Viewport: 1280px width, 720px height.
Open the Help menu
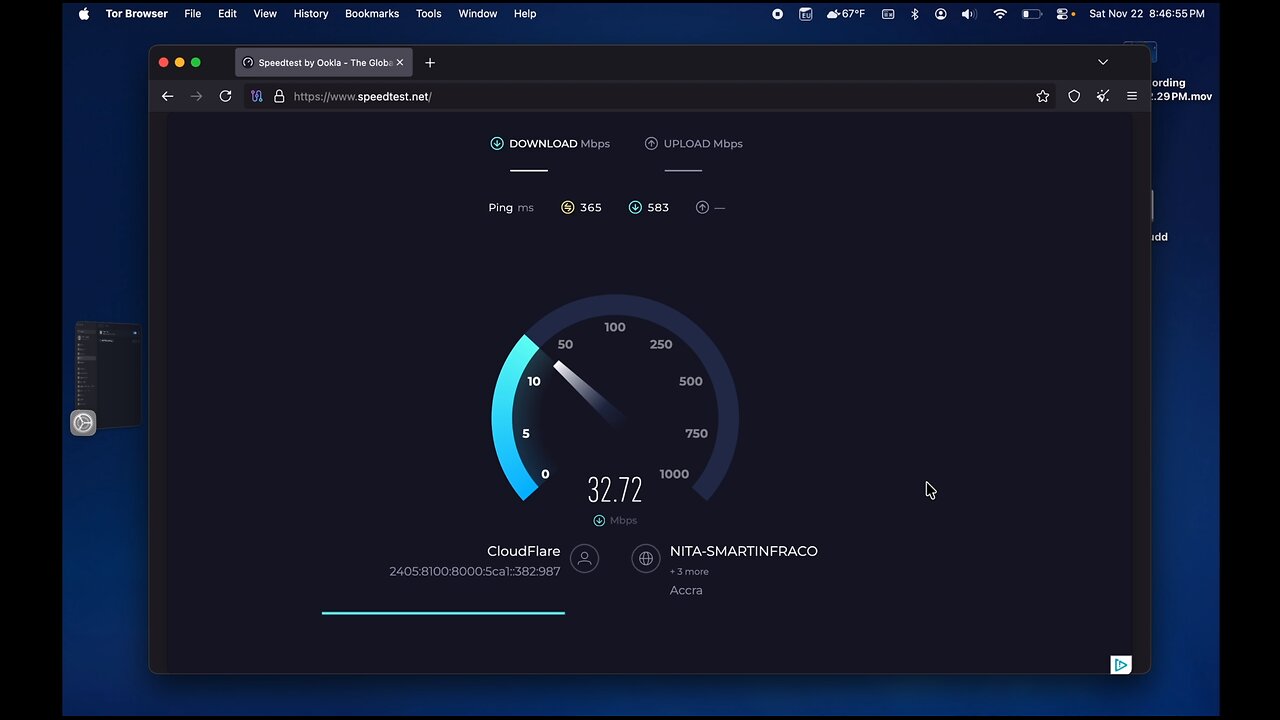pyautogui.click(x=525, y=14)
